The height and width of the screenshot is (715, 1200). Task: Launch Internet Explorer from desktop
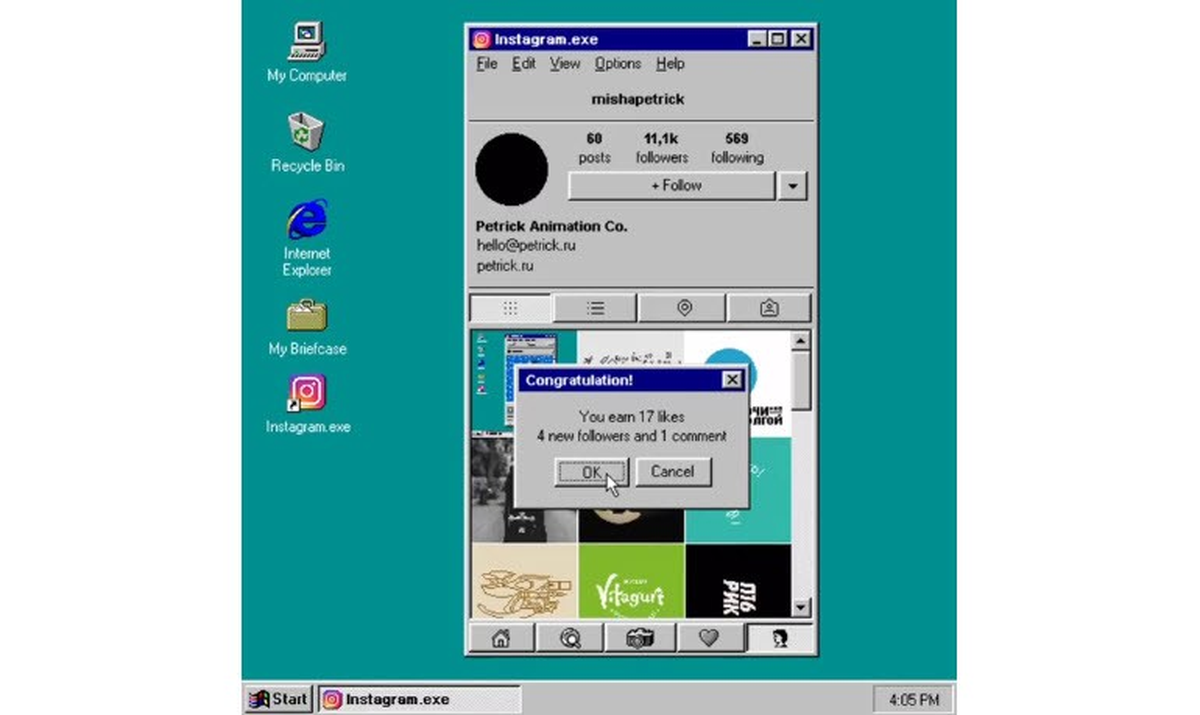tap(307, 238)
